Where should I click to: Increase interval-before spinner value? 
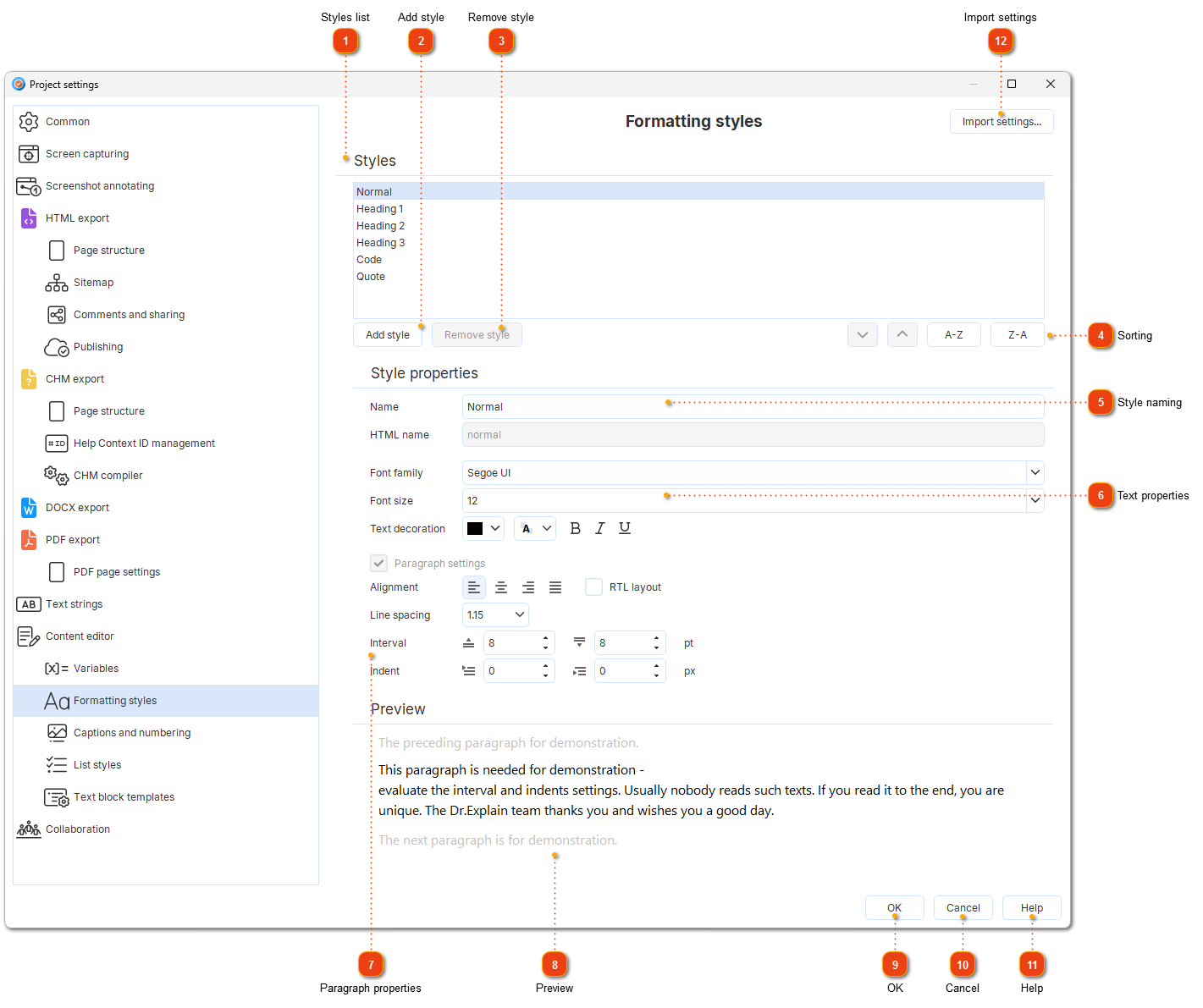[546, 638]
